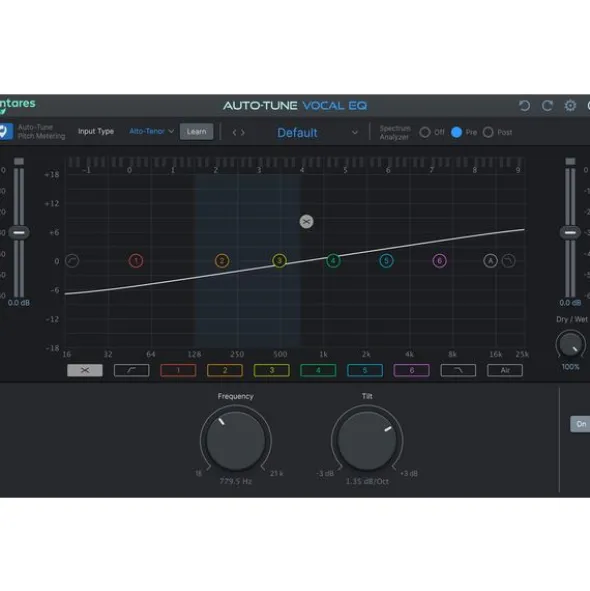Select the high-pass filter node on graph
Screen dimensions: 590x591
point(72,261)
